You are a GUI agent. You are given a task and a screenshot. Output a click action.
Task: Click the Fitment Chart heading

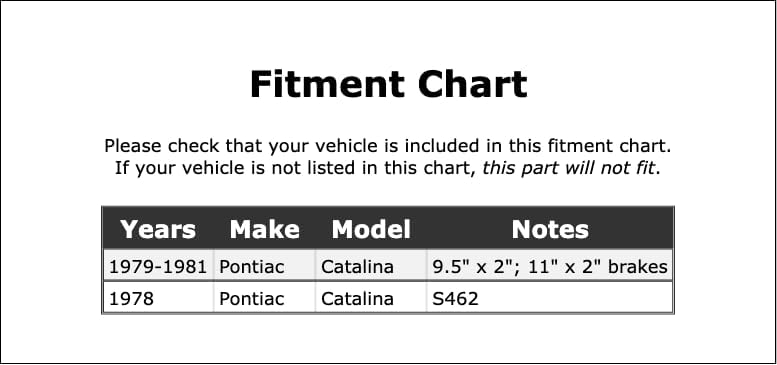coord(388,84)
